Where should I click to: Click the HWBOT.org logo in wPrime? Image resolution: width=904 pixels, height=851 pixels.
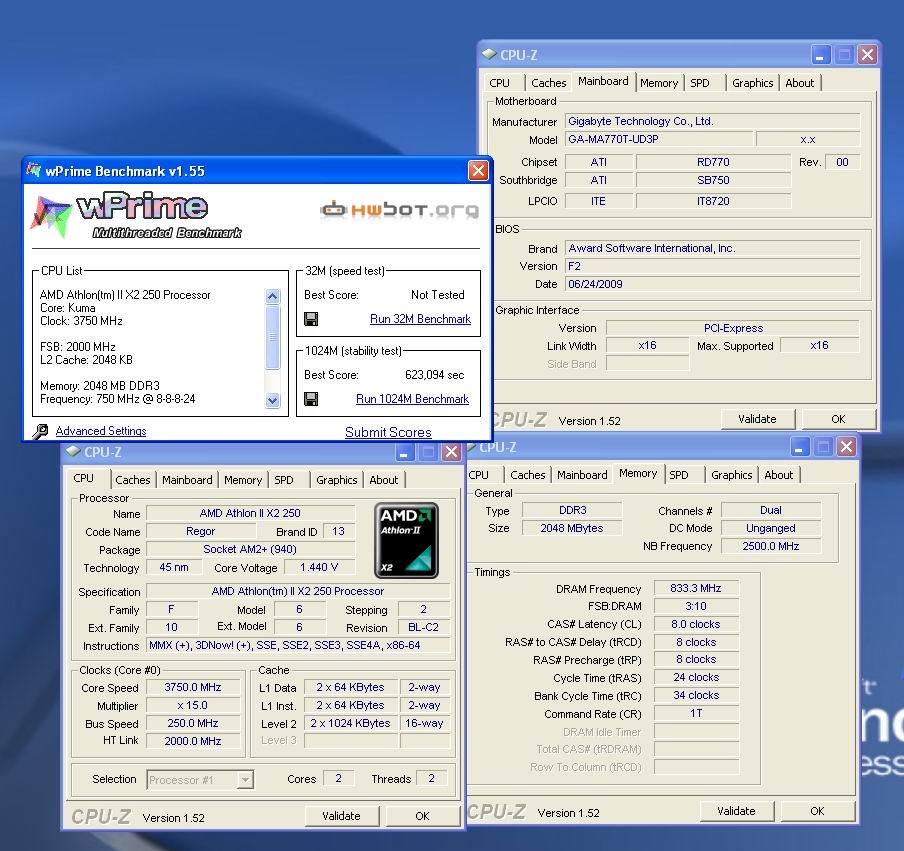point(400,209)
